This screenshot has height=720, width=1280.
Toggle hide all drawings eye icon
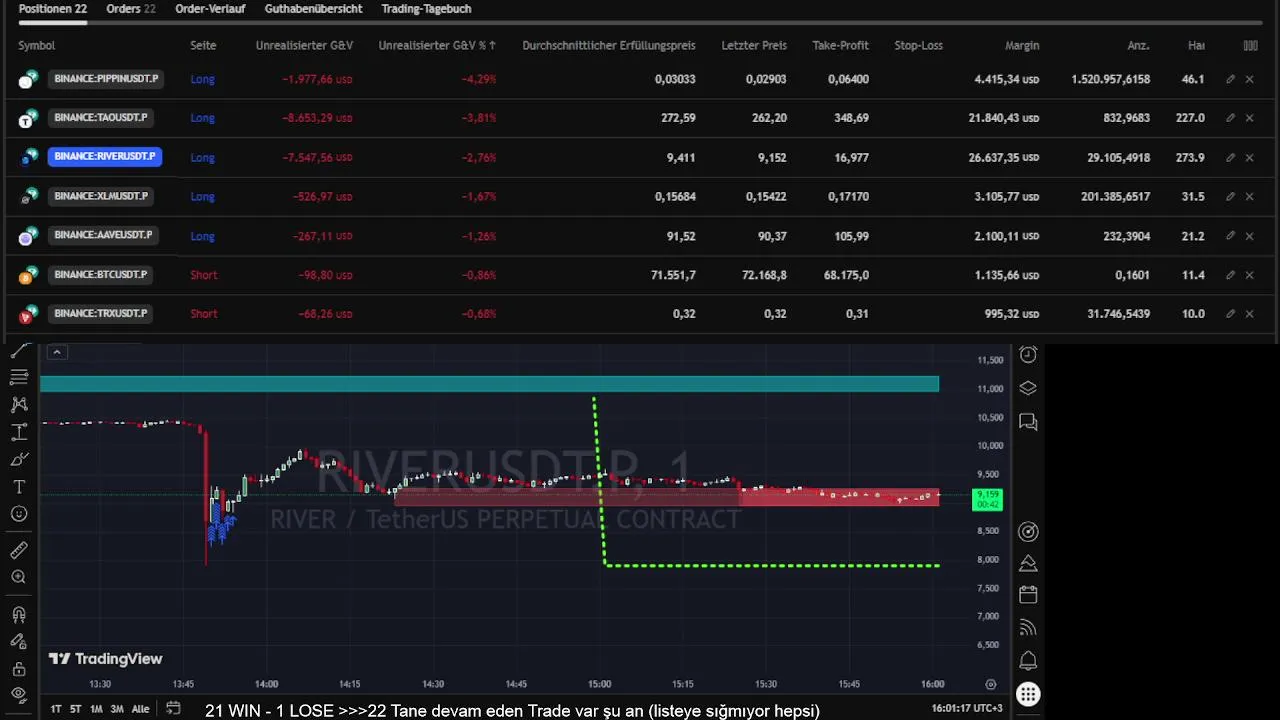(x=19, y=694)
